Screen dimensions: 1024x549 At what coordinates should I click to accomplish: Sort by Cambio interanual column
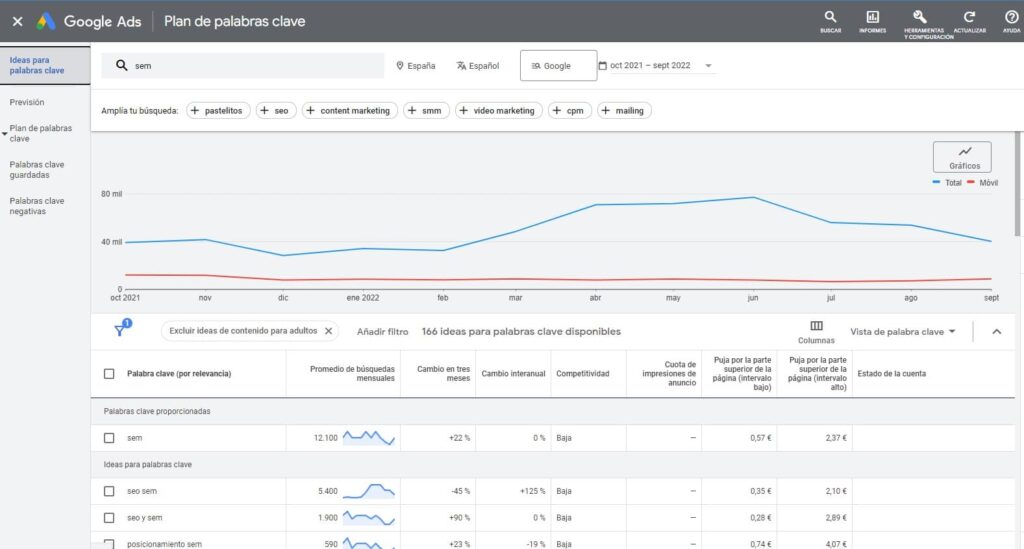(x=513, y=374)
